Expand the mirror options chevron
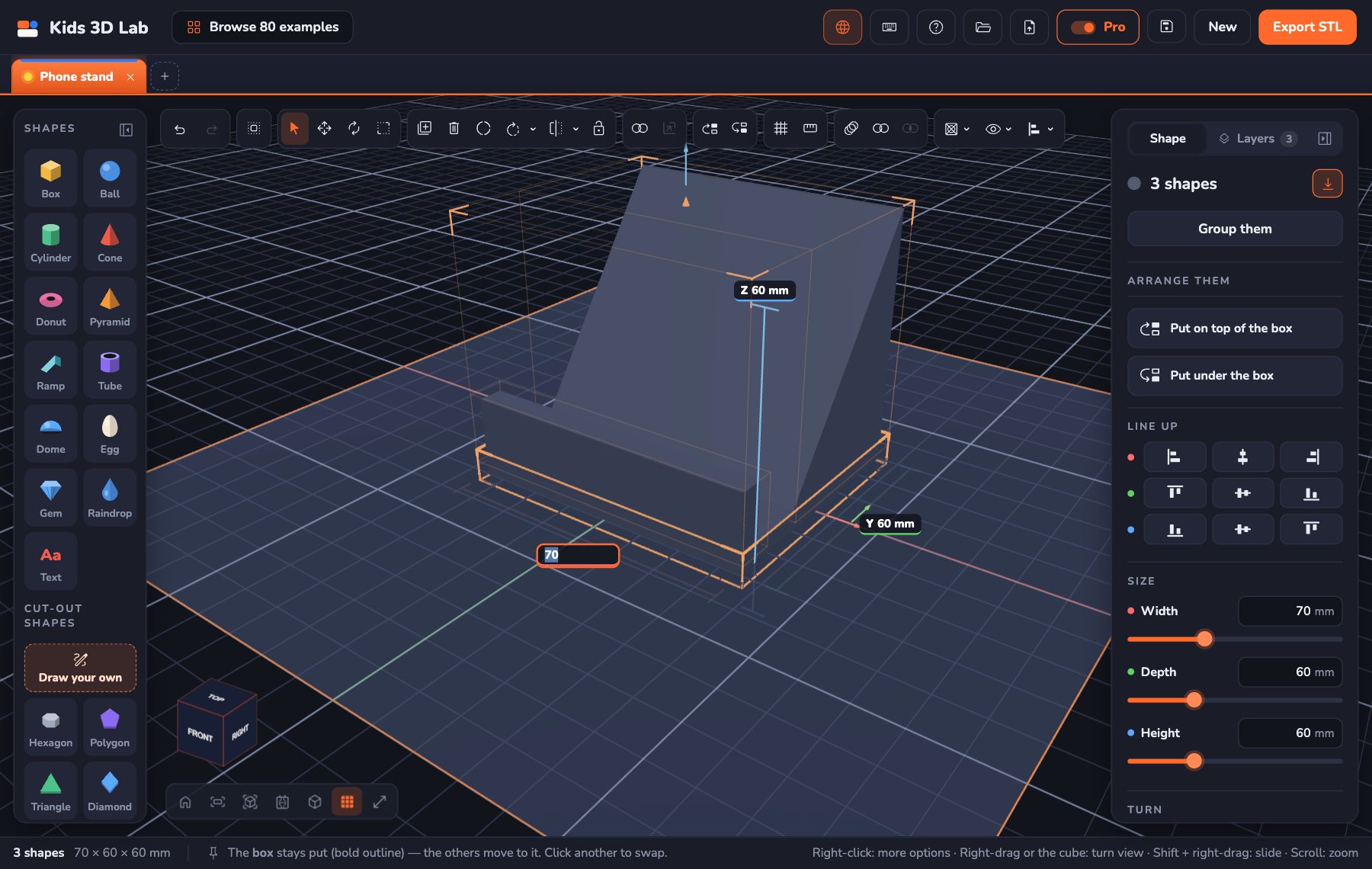 [x=575, y=129]
